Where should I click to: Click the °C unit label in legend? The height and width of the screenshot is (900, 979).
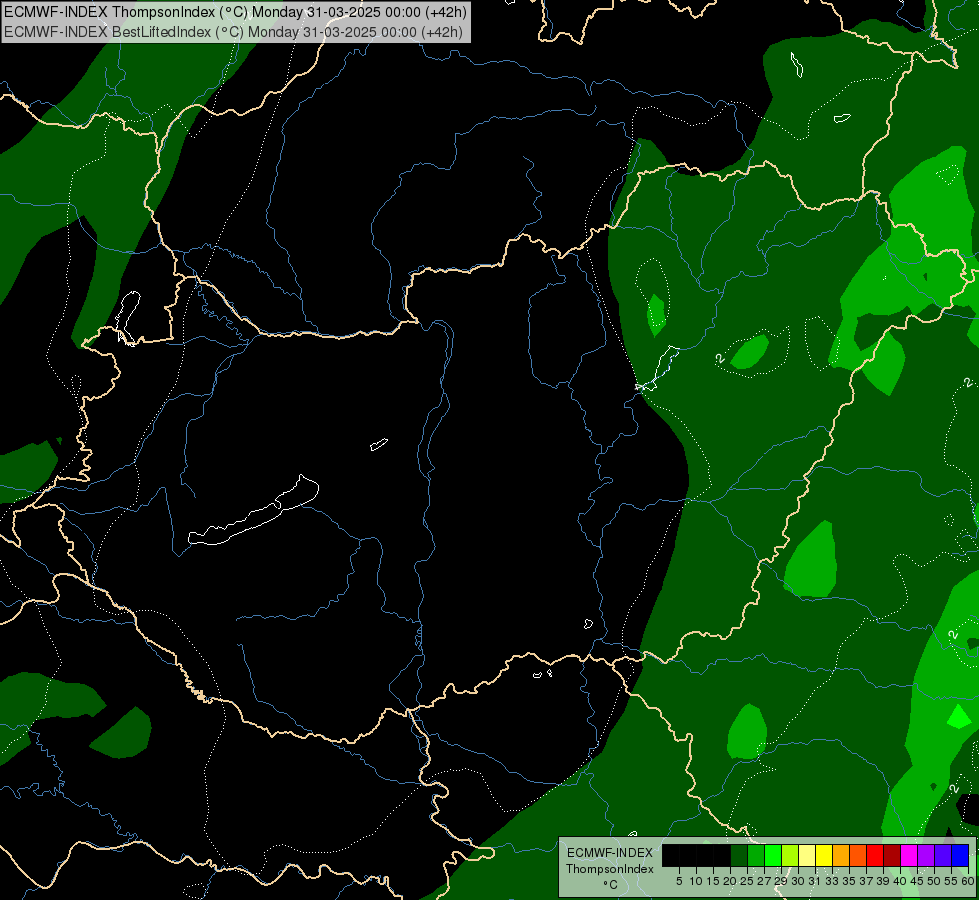click(x=610, y=885)
